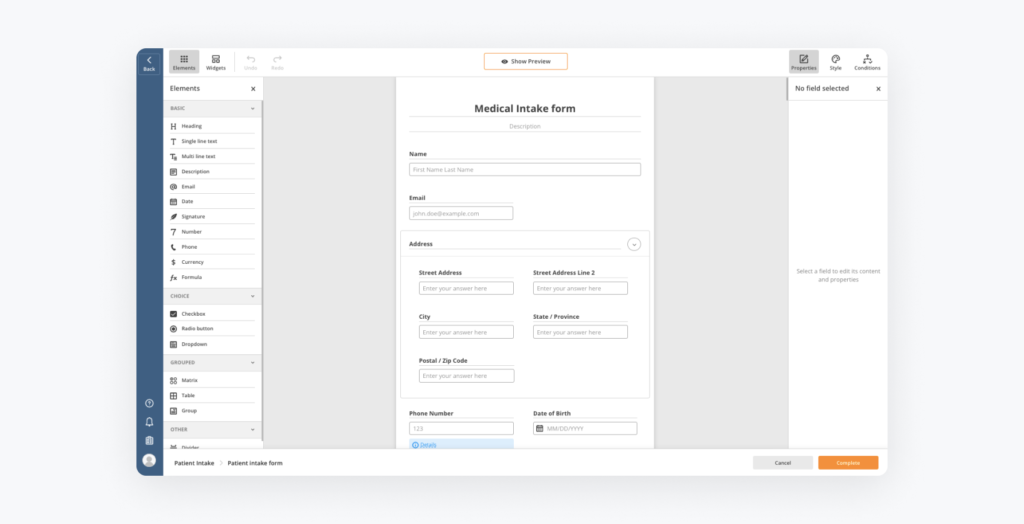Add the Radio button element
Viewport: 1024px width, 524px height.
click(x=197, y=329)
